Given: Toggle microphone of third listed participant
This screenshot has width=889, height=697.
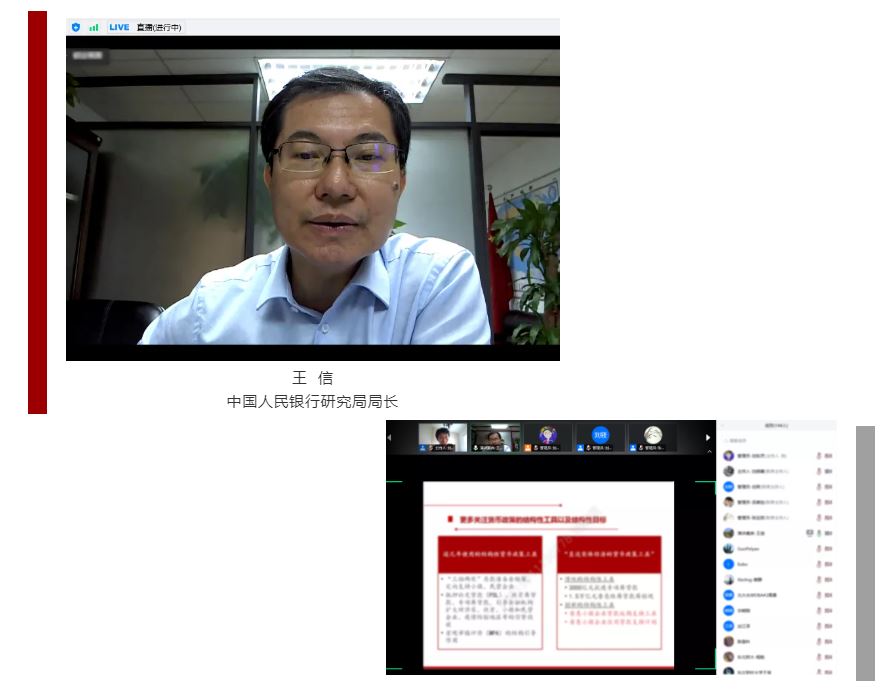Looking at the screenshot, I should point(818,487).
